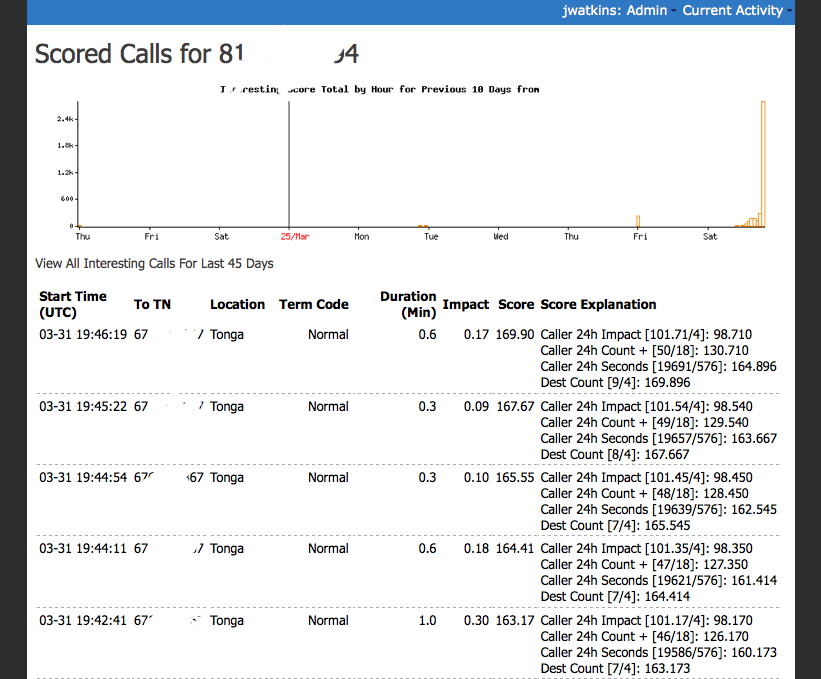Expand the Current Activity dropdown

tap(735, 10)
